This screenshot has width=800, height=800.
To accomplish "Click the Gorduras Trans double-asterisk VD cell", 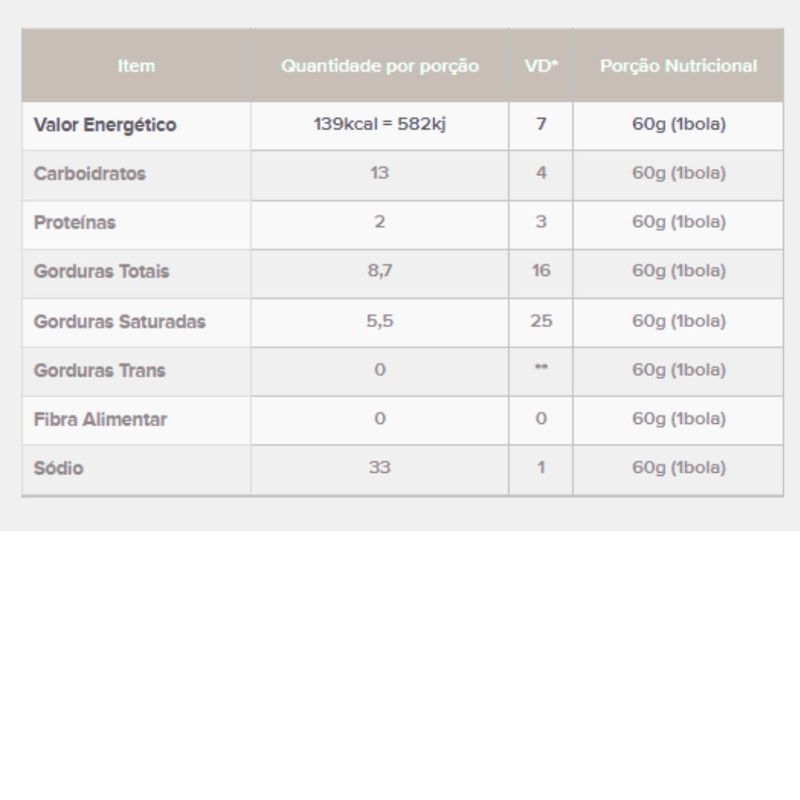I will 541,369.
